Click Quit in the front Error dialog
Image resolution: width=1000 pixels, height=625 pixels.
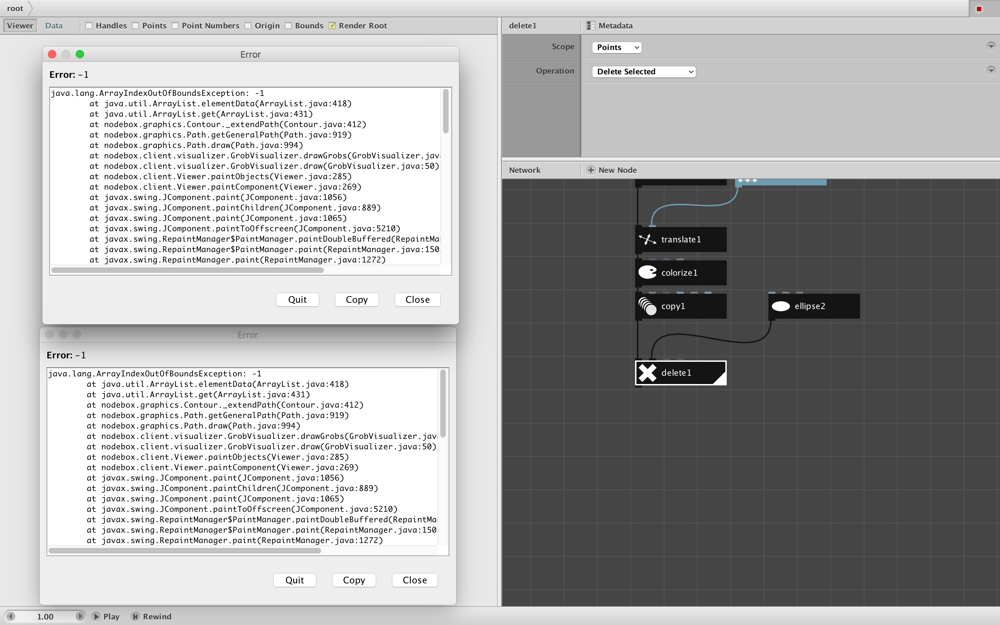tap(297, 300)
